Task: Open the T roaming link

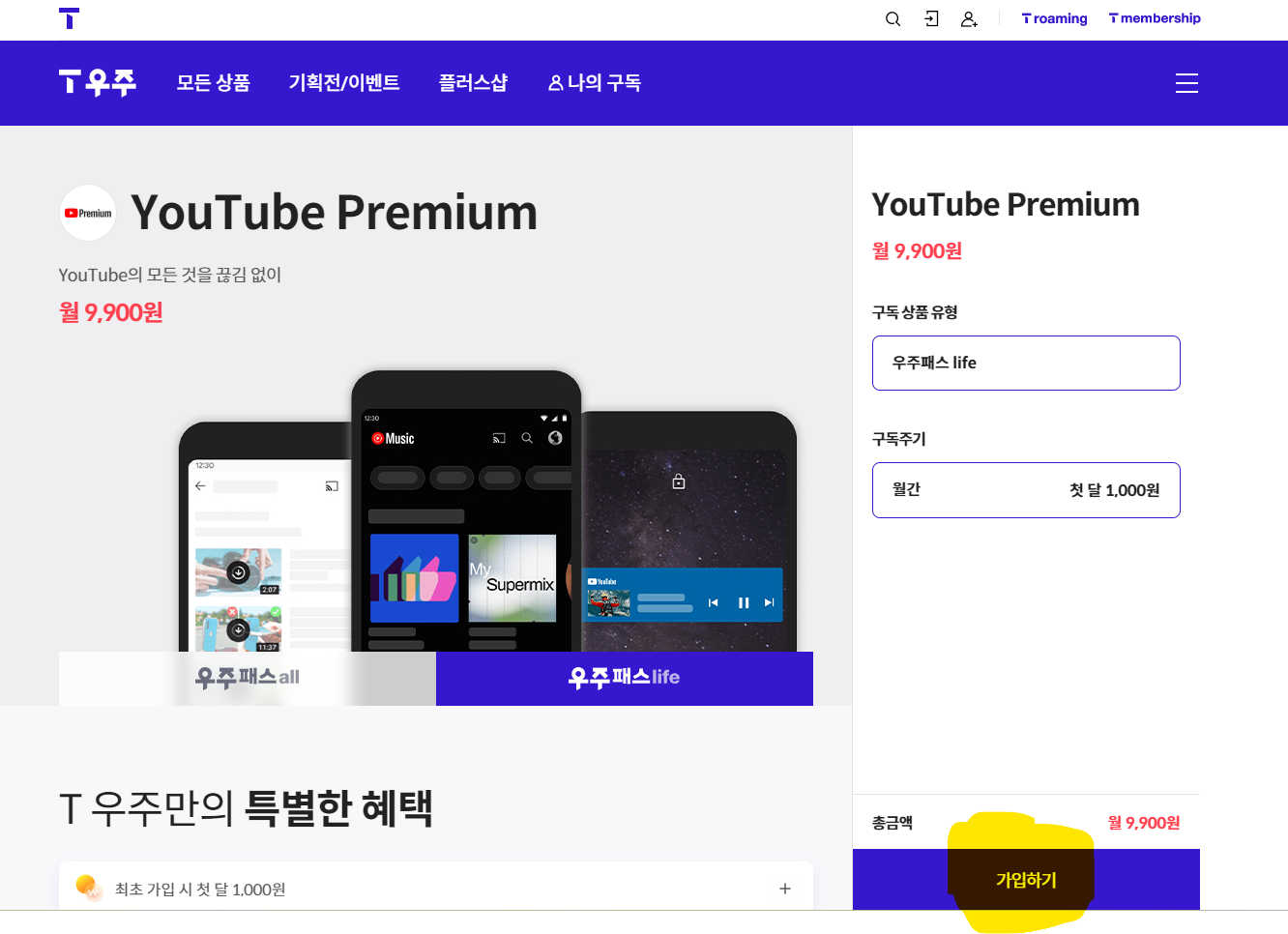Action: click(1054, 18)
